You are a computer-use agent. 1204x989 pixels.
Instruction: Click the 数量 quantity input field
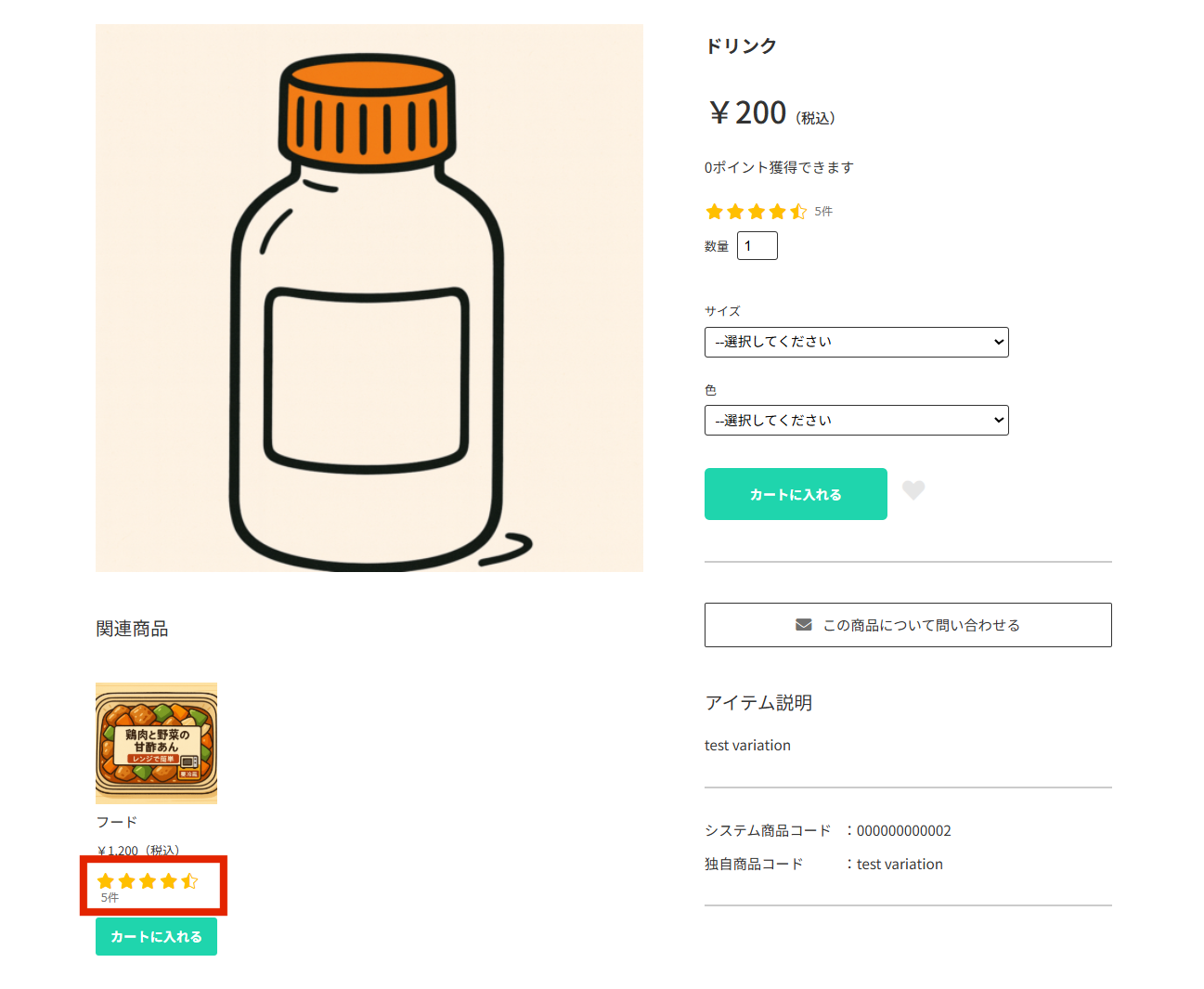pos(757,246)
